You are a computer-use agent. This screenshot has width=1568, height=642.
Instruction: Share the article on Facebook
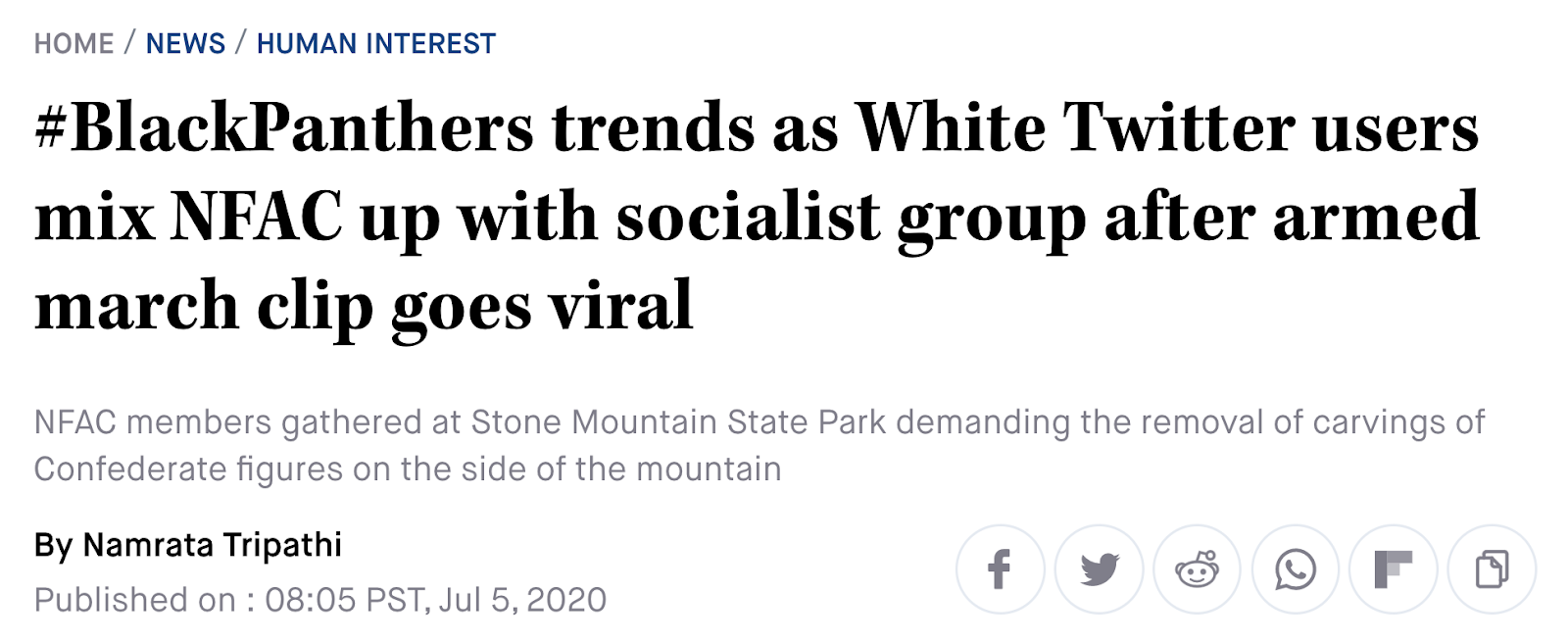tap(1000, 569)
